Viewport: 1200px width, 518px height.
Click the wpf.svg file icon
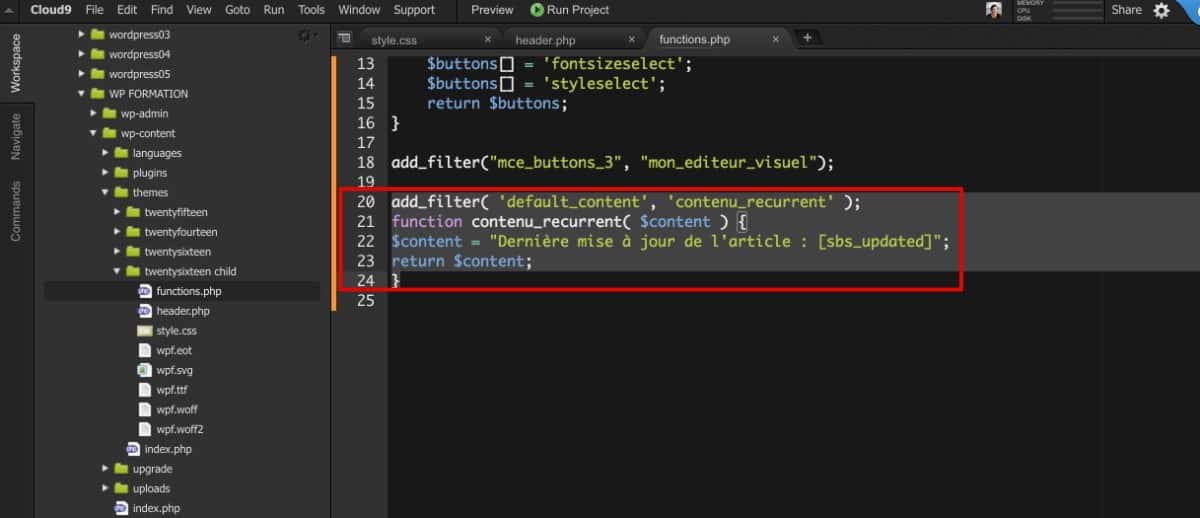144,370
